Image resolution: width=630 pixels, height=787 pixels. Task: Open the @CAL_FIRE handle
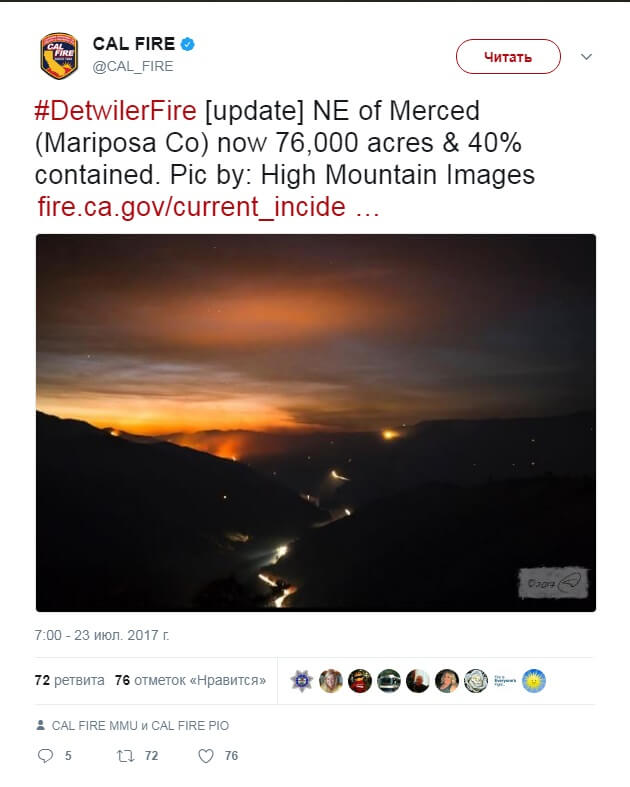click(x=133, y=66)
